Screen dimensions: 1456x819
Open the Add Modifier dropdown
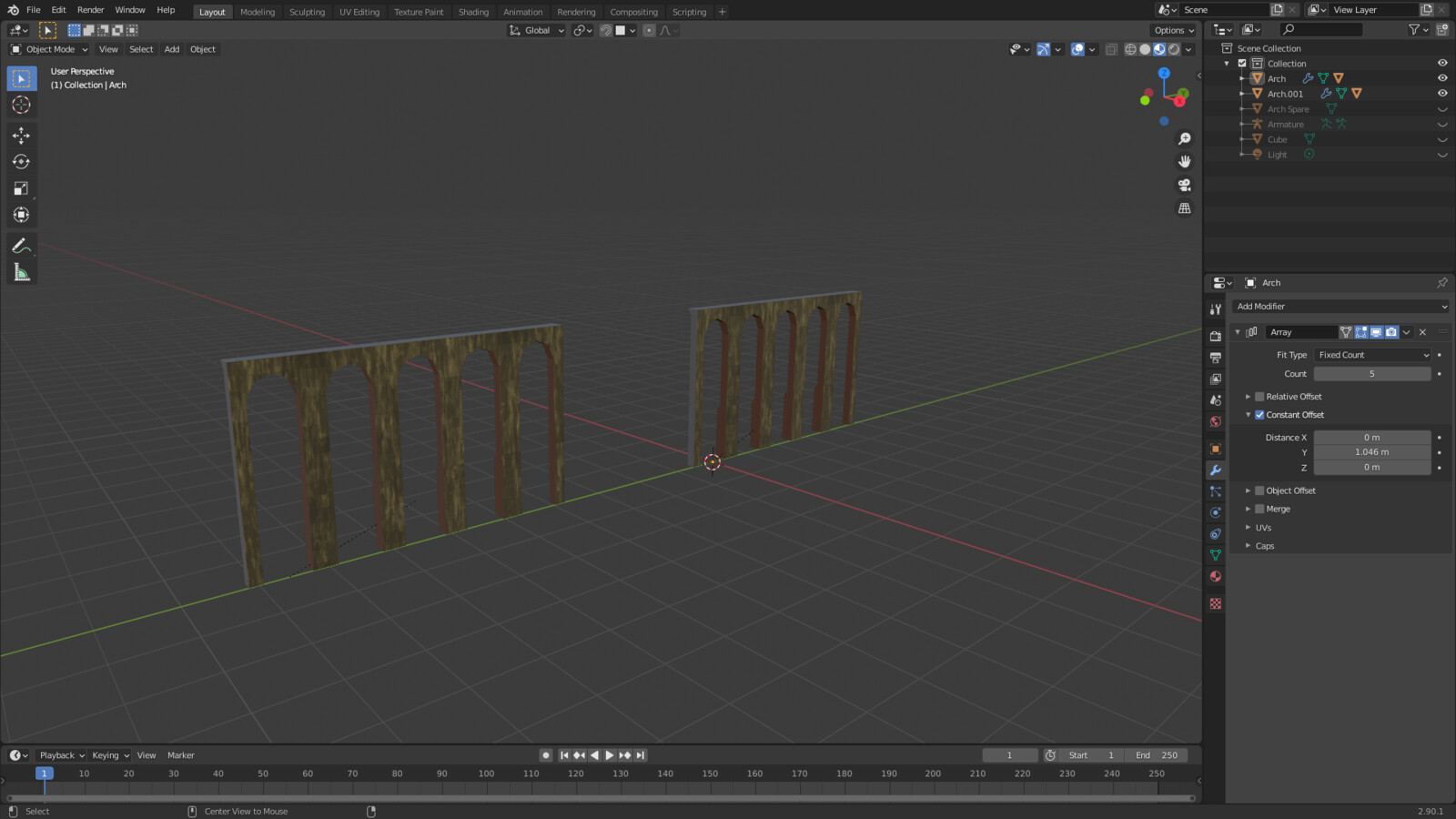pos(1340,307)
